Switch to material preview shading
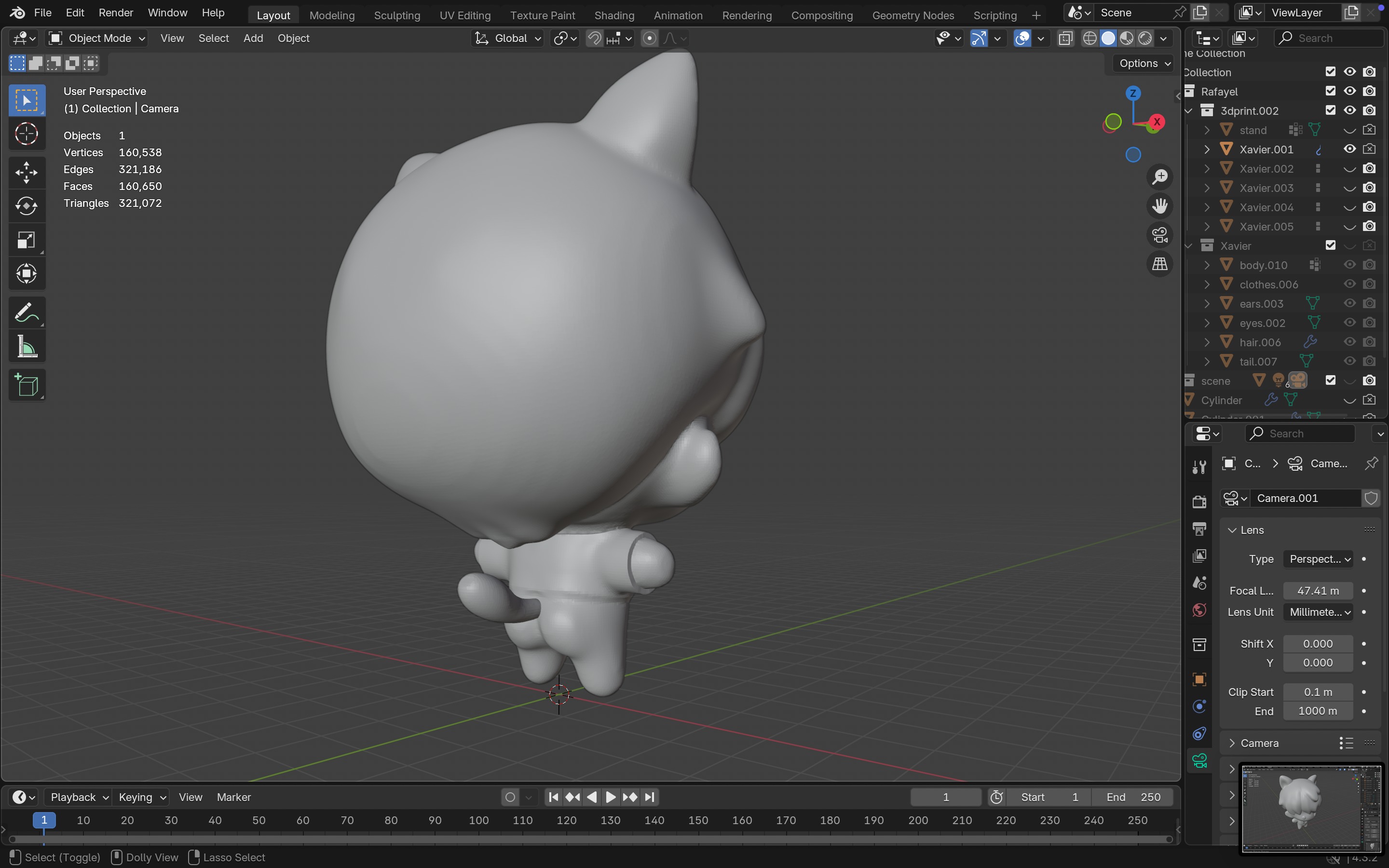This screenshot has height=868, width=1389. (1127, 39)
